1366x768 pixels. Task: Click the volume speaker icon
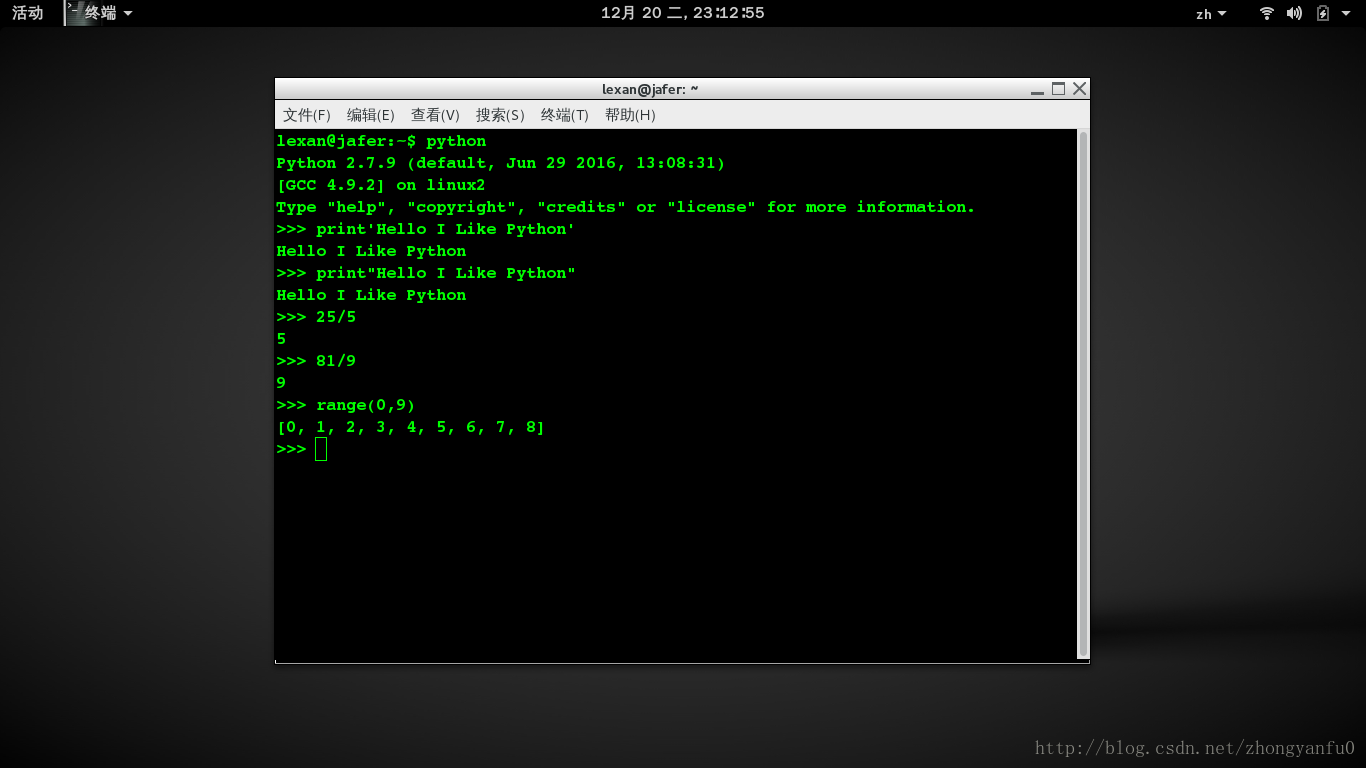click(1294, 13)
